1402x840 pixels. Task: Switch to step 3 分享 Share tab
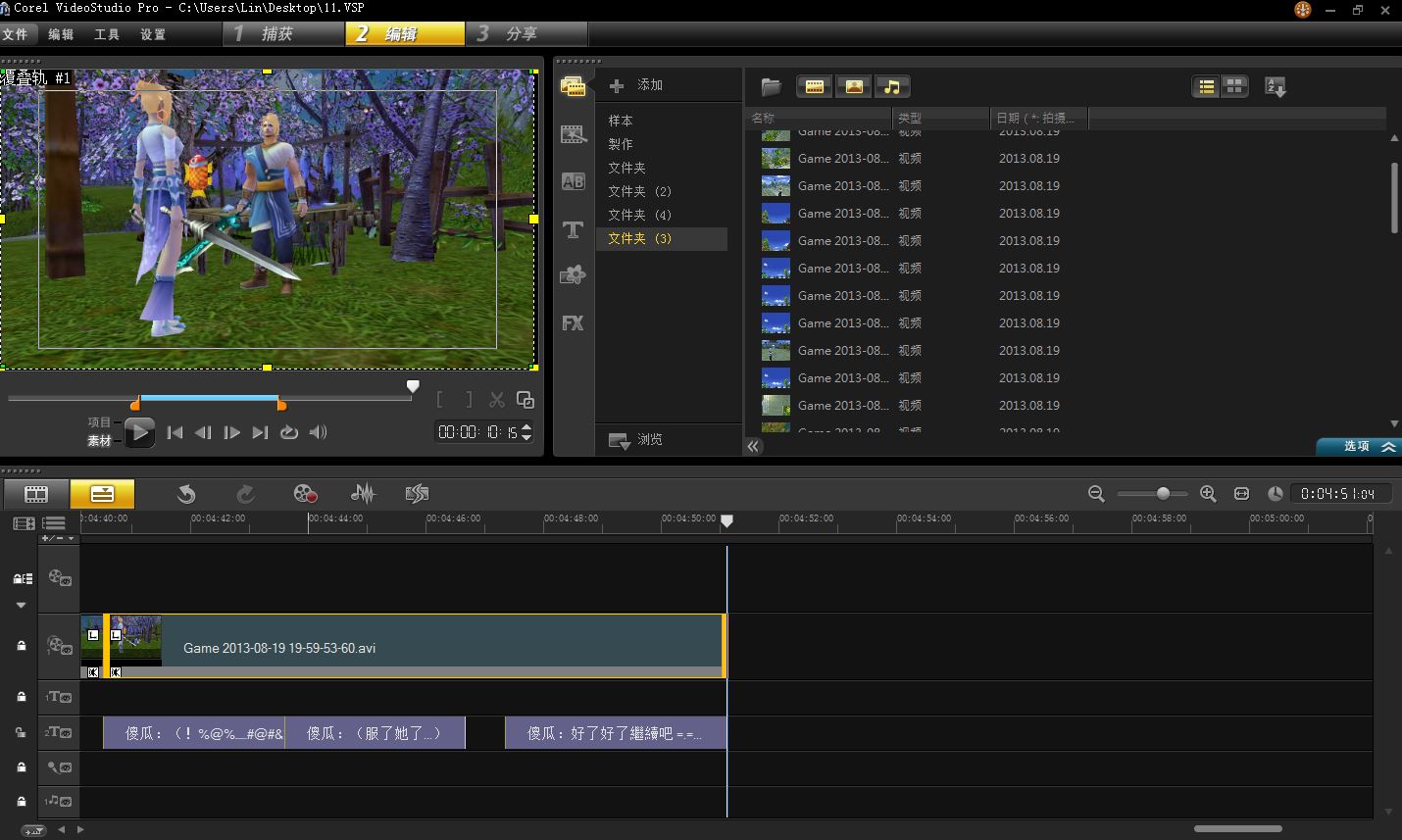(526, 33)
